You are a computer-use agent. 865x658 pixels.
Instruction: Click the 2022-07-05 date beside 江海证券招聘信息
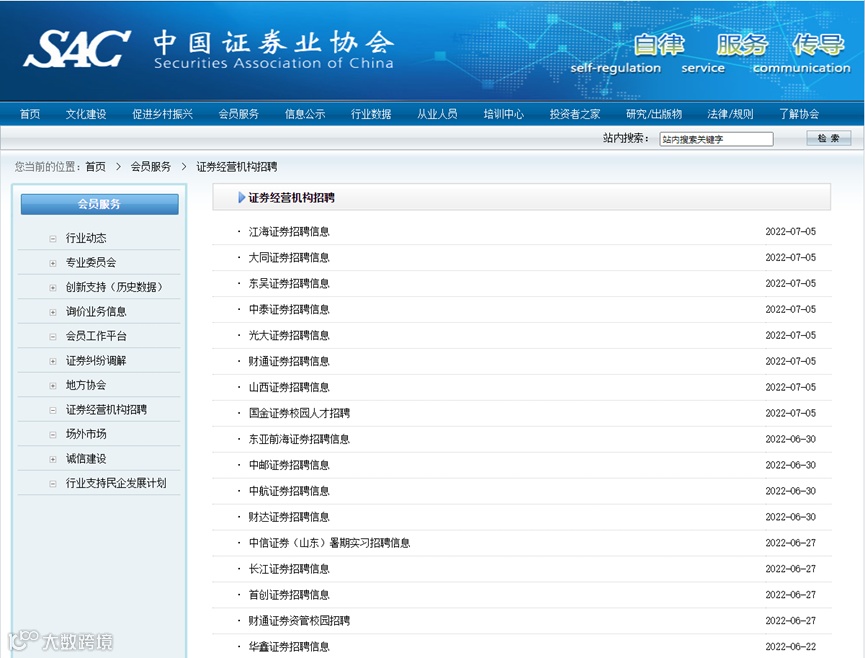(791, 232)
